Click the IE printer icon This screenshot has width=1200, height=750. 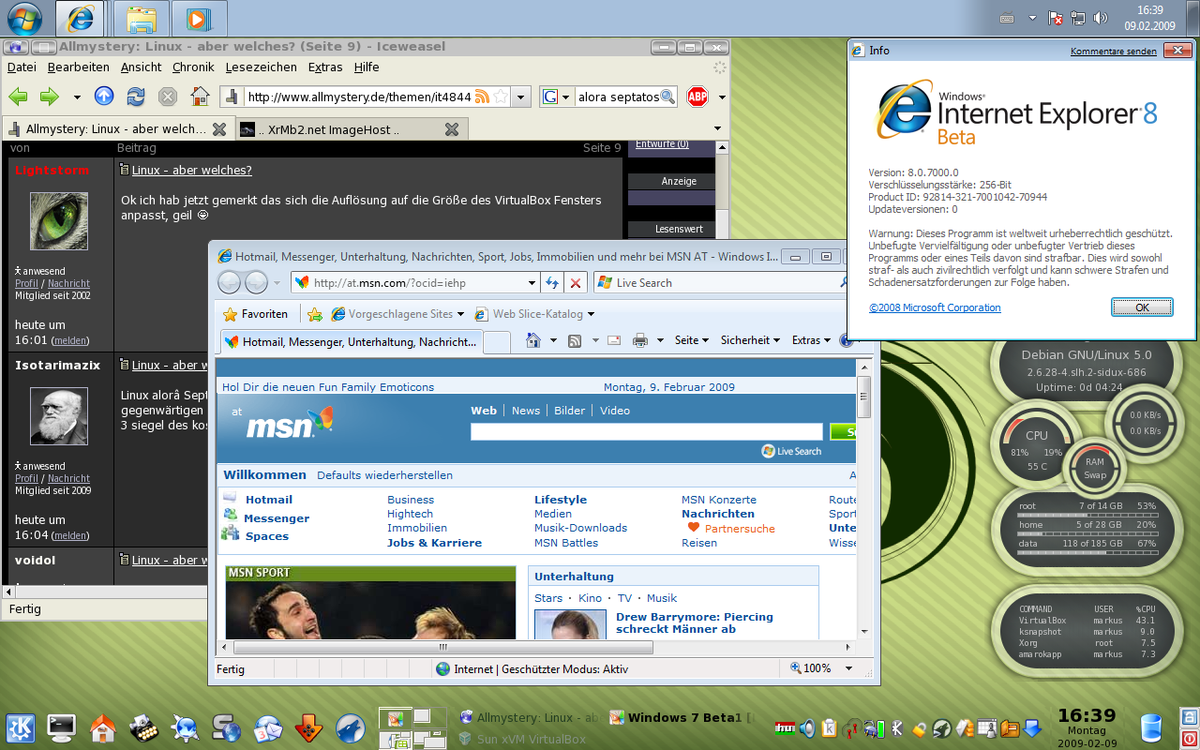tap(640, 340)
